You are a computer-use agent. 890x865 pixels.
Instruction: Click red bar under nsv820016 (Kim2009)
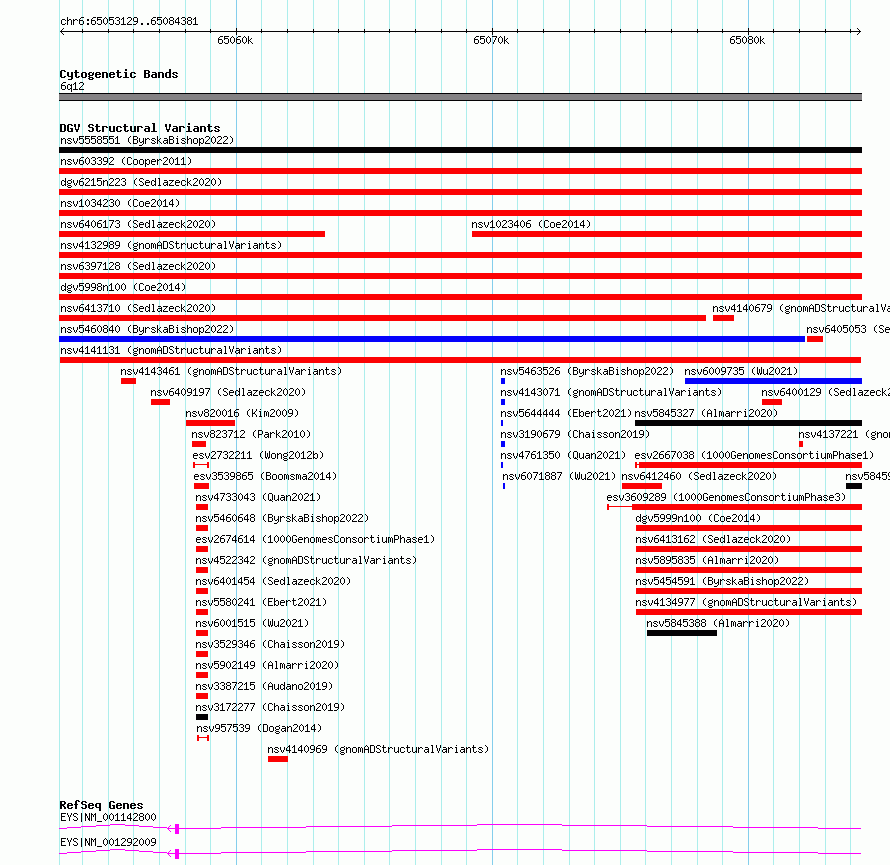[210, 423]
